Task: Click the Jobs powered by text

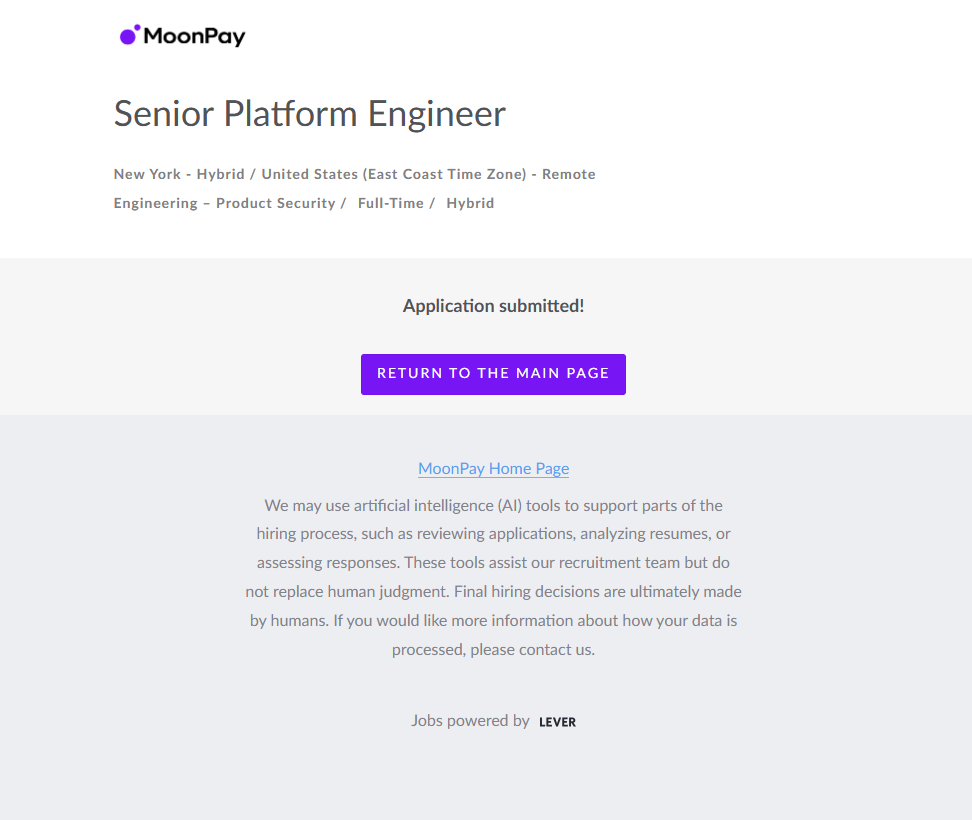Action: point(470,720)
